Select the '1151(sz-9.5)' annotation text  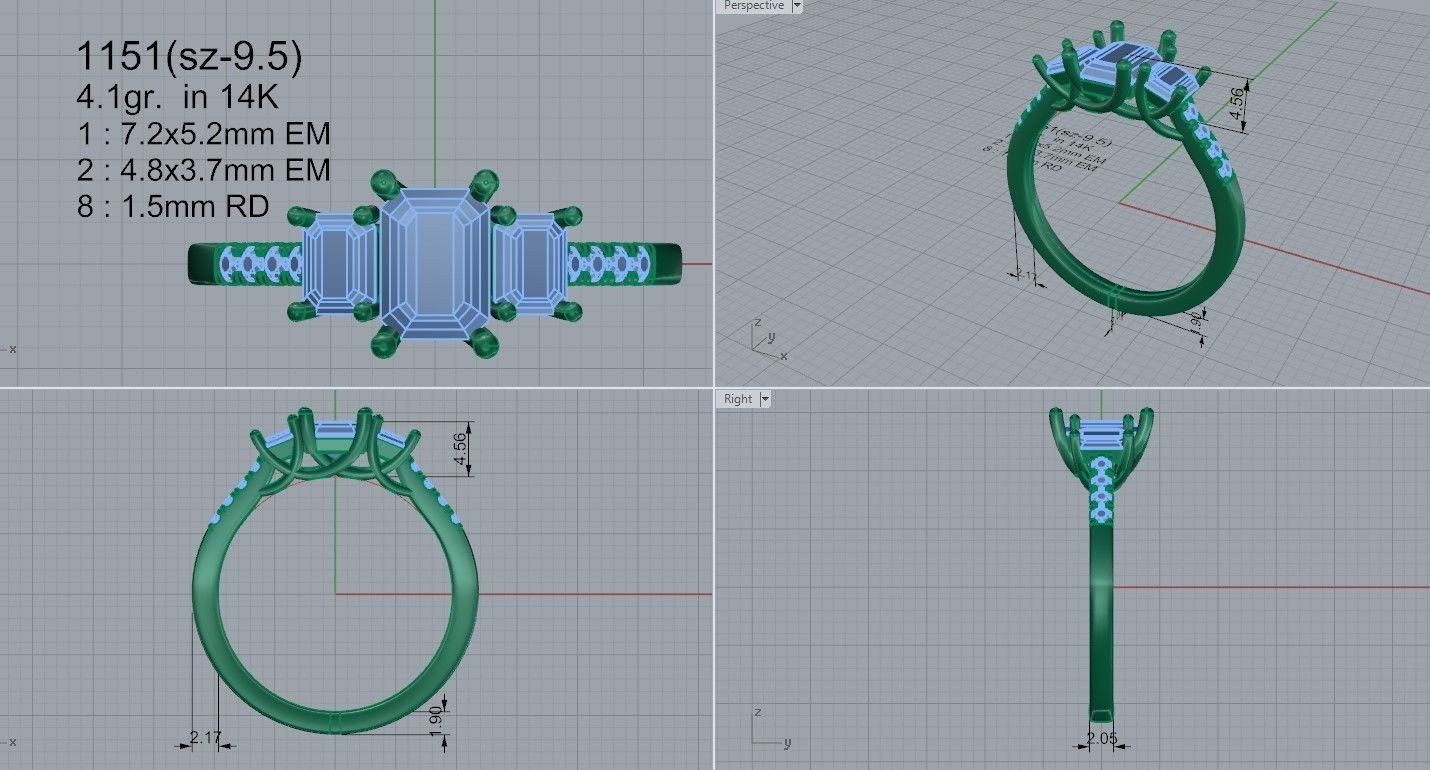click(x=189, y=57)
